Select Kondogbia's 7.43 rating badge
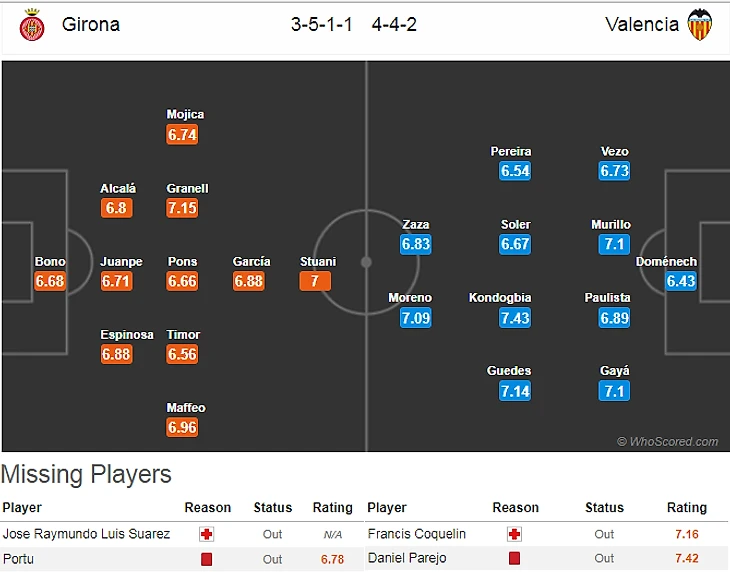 coord(515,317)
